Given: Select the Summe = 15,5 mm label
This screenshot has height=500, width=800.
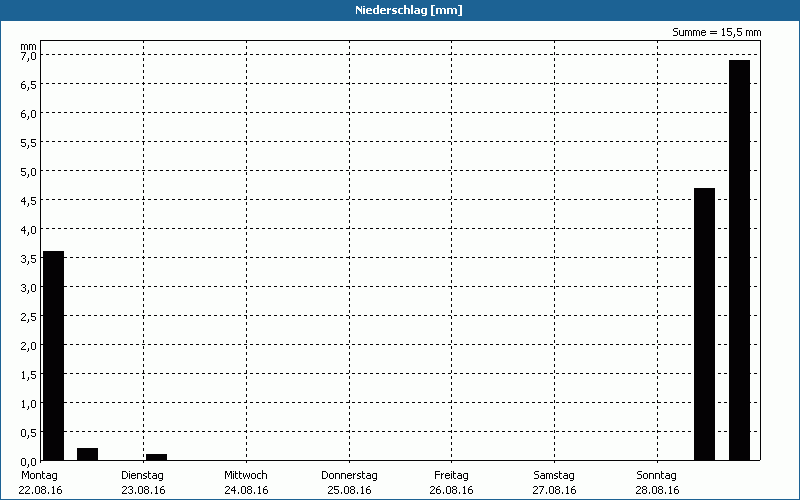Looking at the screenshot, I should [716, 33].
